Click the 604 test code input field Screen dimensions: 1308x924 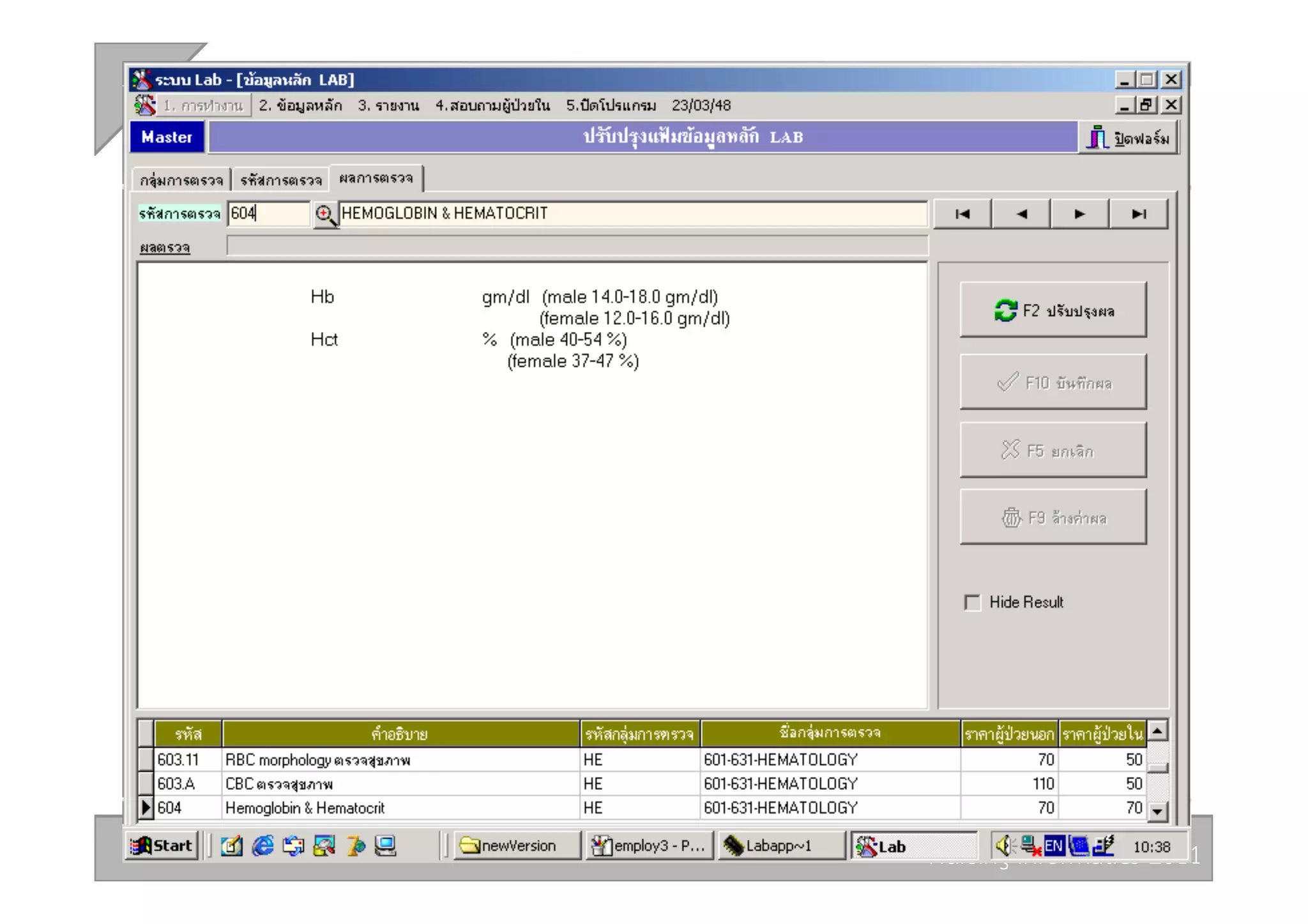tap(268, 213)
